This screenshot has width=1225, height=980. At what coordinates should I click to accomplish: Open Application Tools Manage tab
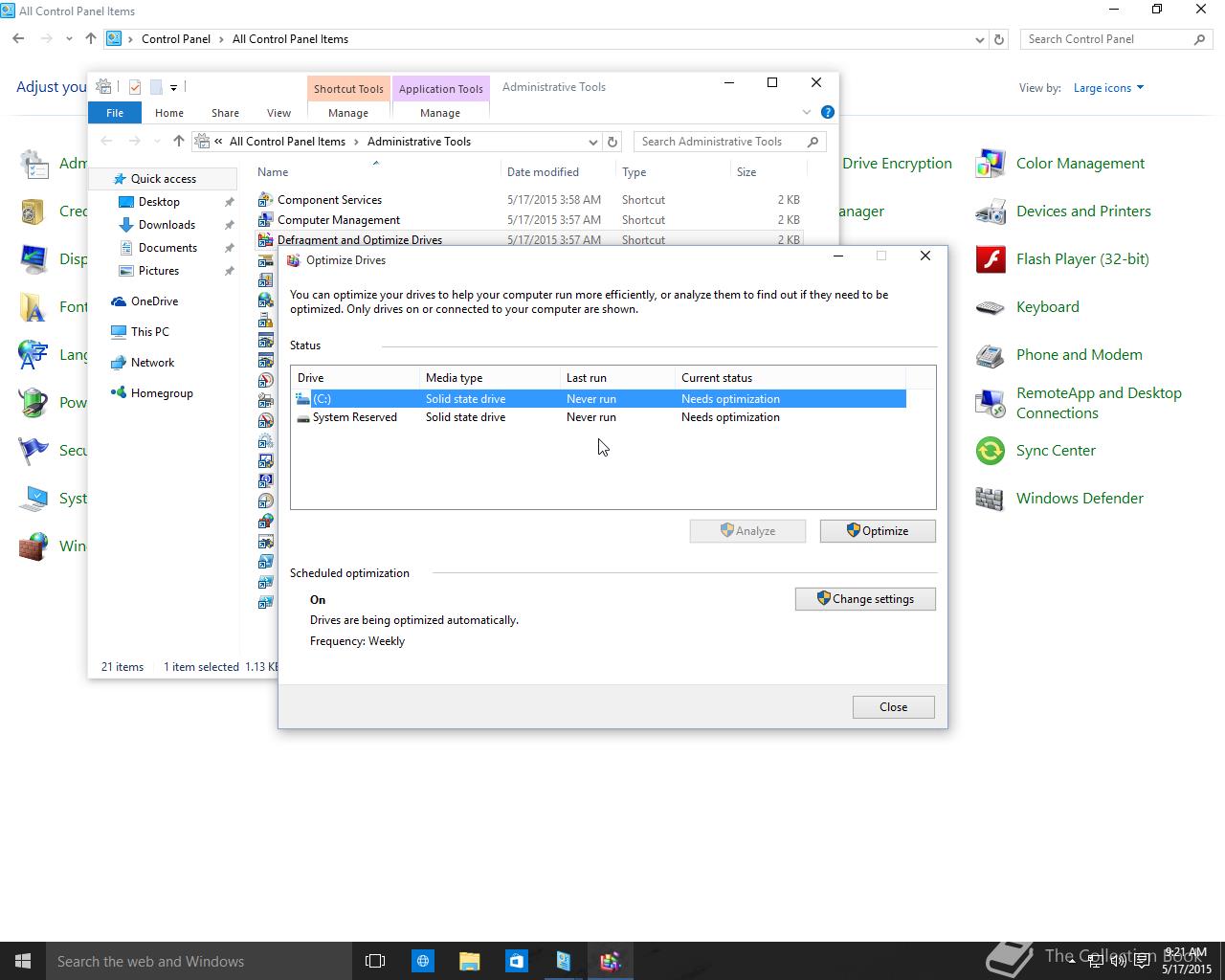point(440,113)
